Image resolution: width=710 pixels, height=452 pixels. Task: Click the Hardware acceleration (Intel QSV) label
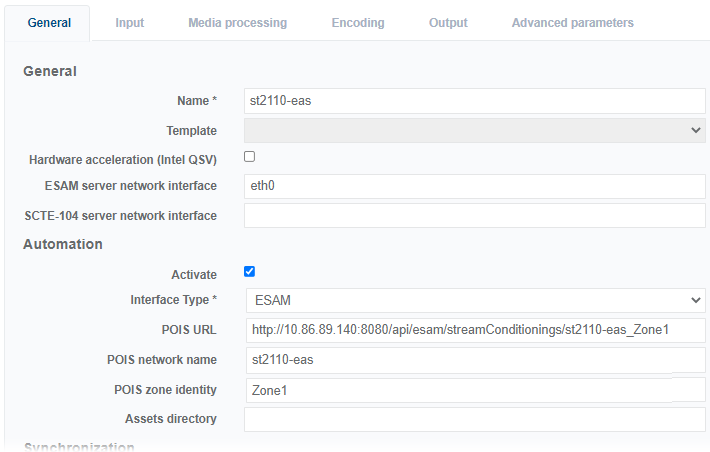pyautogui.click(x=122, y=159)
